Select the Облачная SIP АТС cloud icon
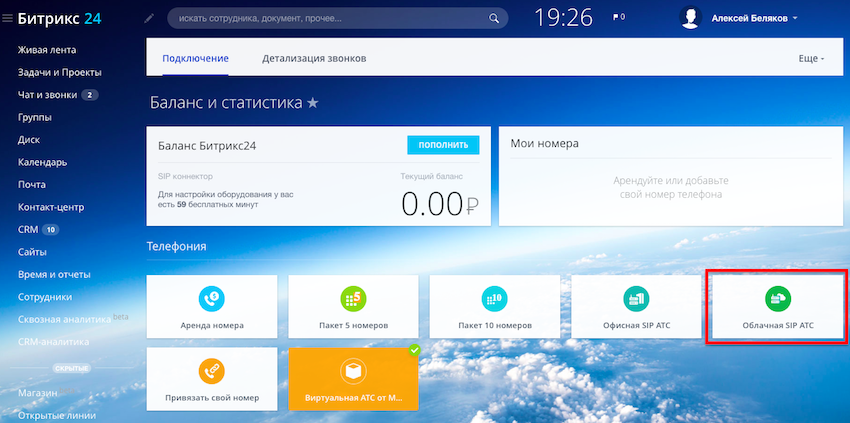The image size is (850, 423). tap(778, 299)
